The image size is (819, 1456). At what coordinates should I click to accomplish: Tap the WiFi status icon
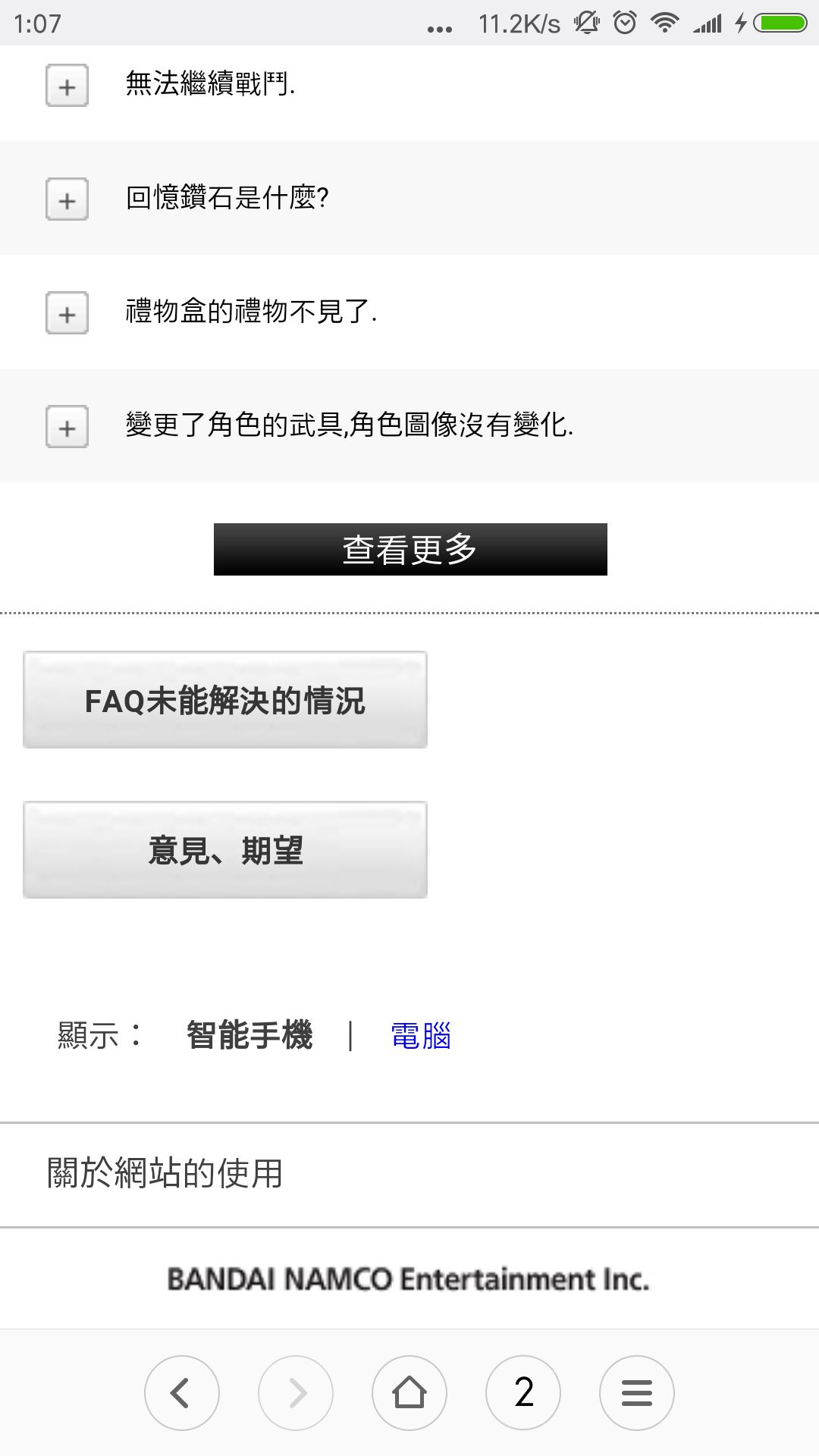click(665, 23)
